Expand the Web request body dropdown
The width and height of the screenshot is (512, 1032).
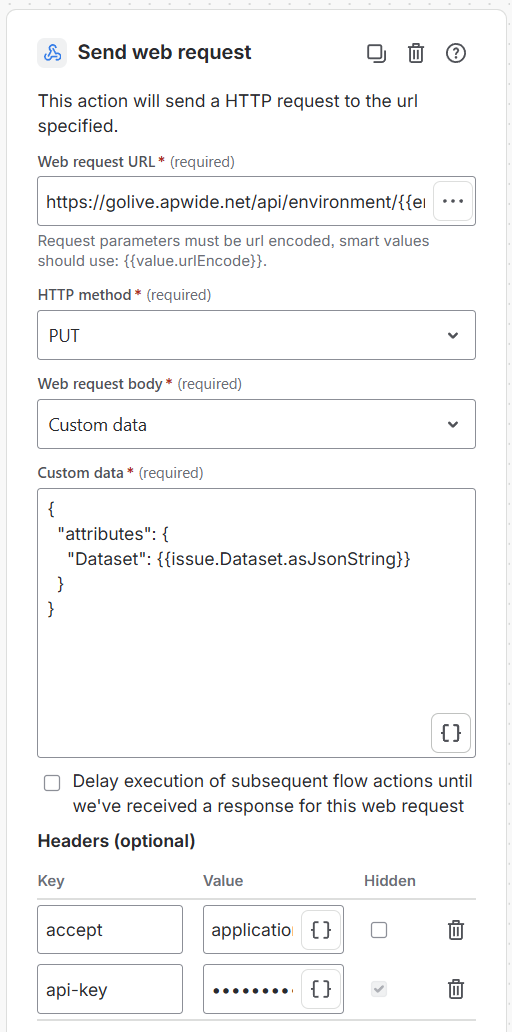pyautogui.click(x=257, y=425)
